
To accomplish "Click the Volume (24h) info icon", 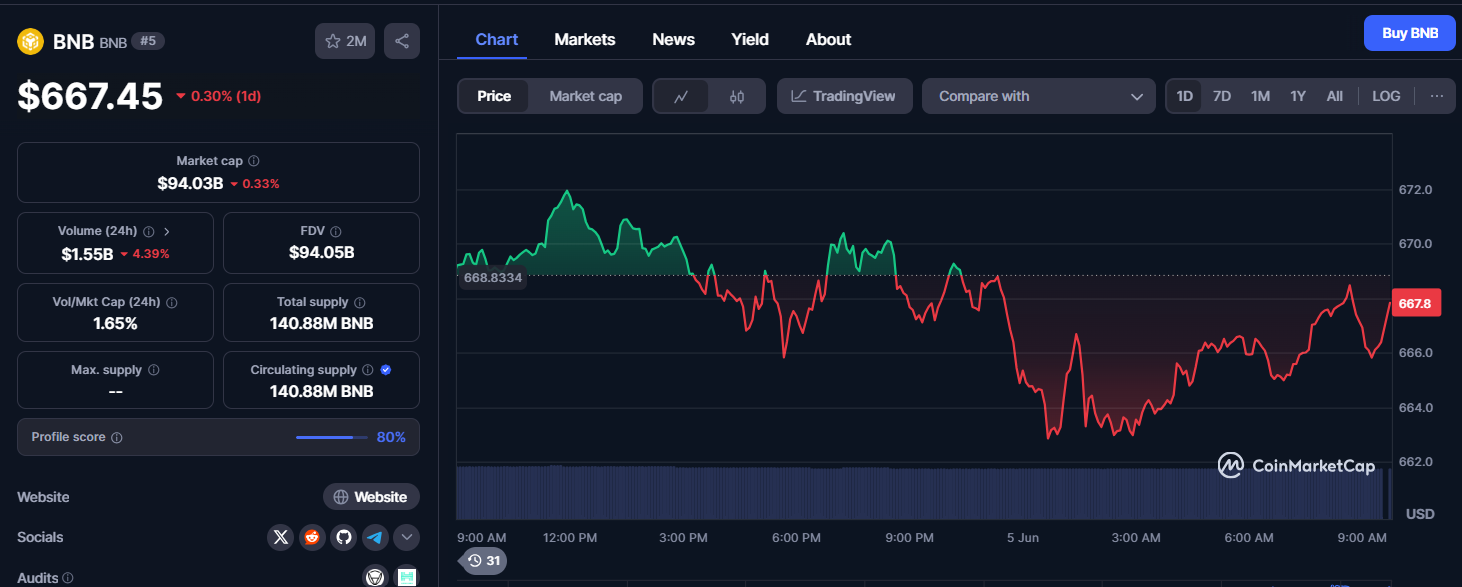I will [x=149, y=231].
